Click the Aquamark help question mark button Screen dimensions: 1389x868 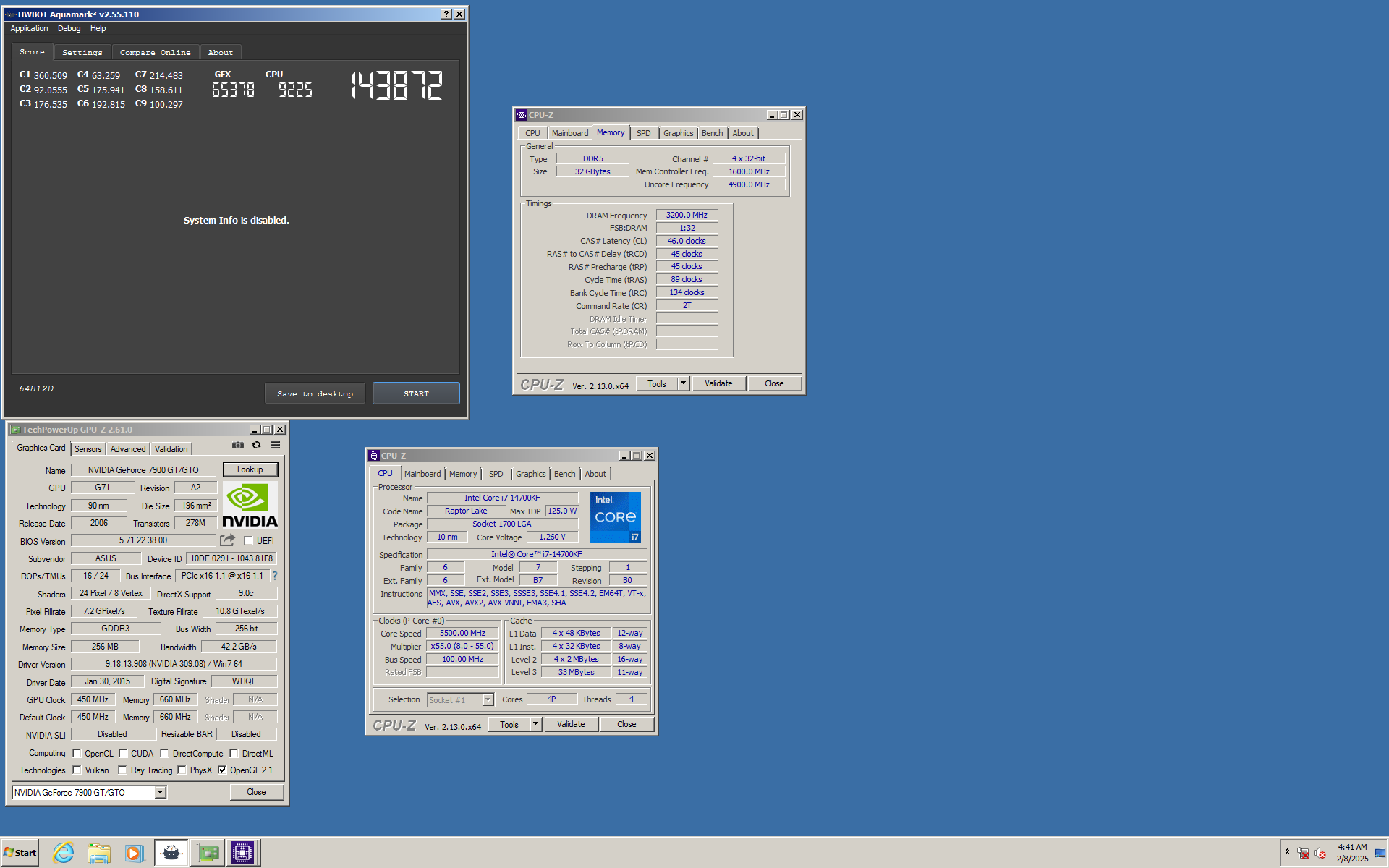tap(446, 14)
